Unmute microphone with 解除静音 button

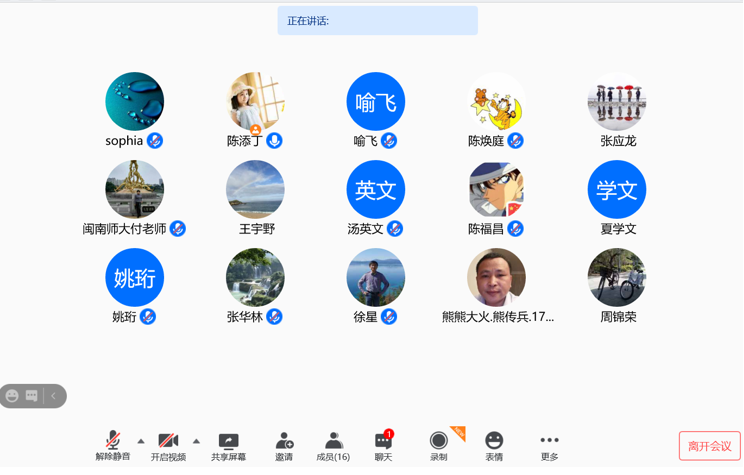(112, 445)
